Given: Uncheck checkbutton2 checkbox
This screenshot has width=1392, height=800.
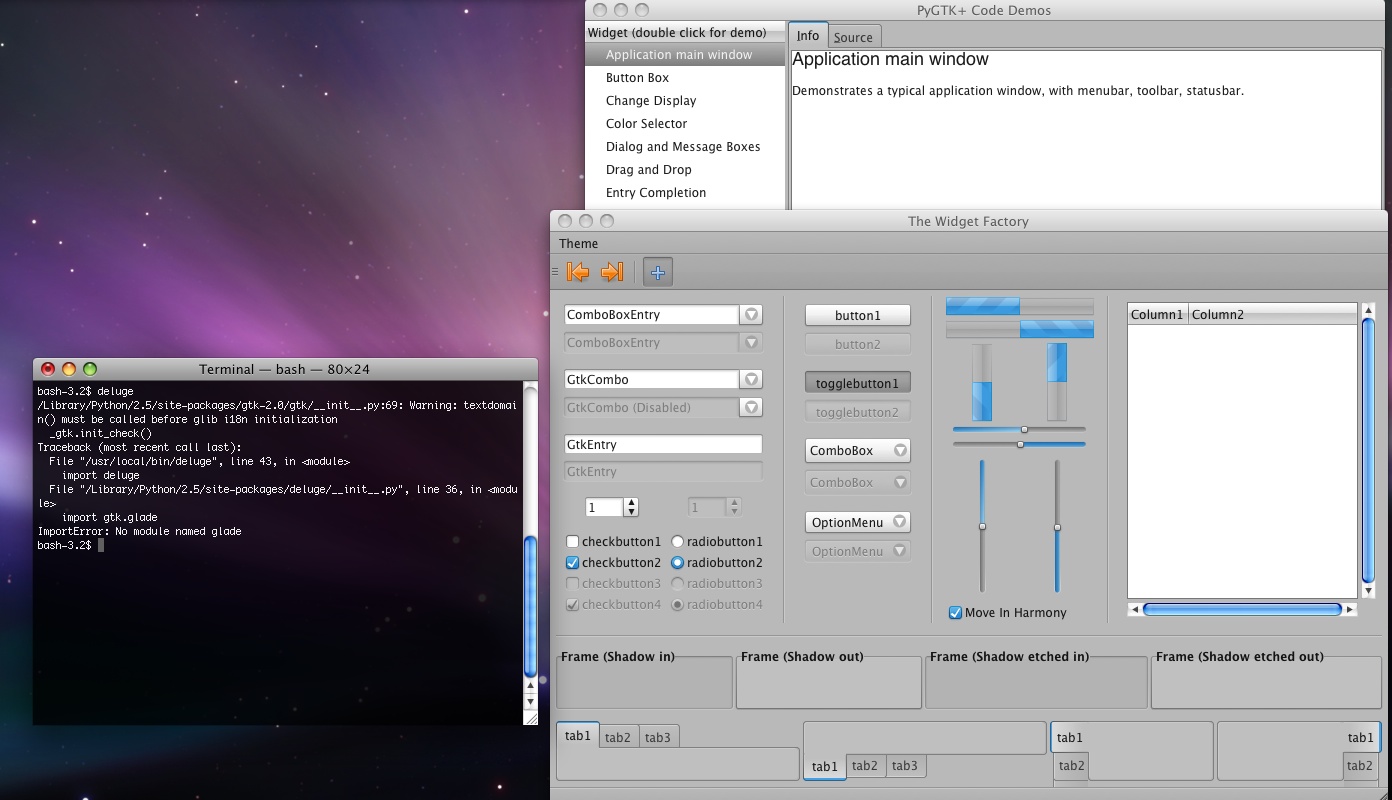Looking at the screenshot, I should 573,562.
